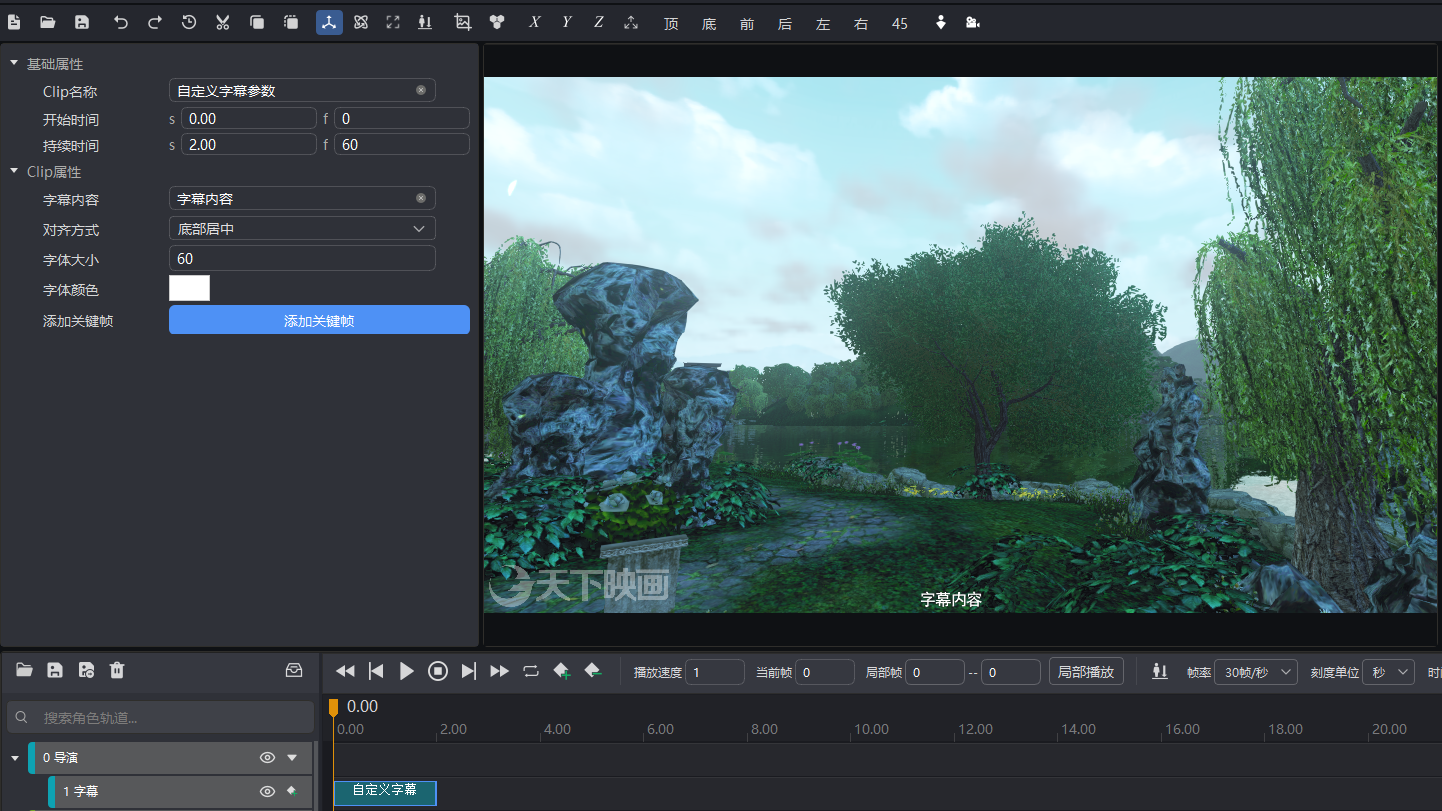Open a project with the folder icon
Viewport: 1442px width, 811px height.
pyautogui.click(x=47, y=22)
